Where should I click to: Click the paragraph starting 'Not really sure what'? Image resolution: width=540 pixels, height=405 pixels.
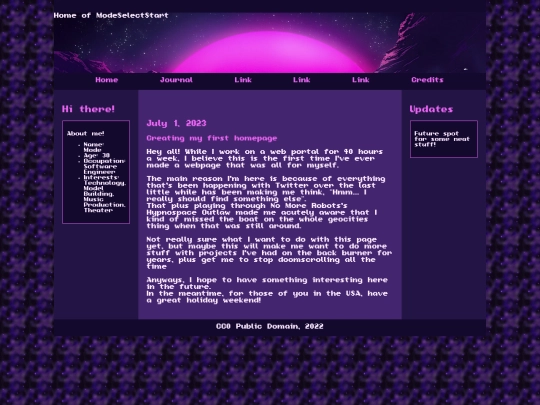click(269, 253)
